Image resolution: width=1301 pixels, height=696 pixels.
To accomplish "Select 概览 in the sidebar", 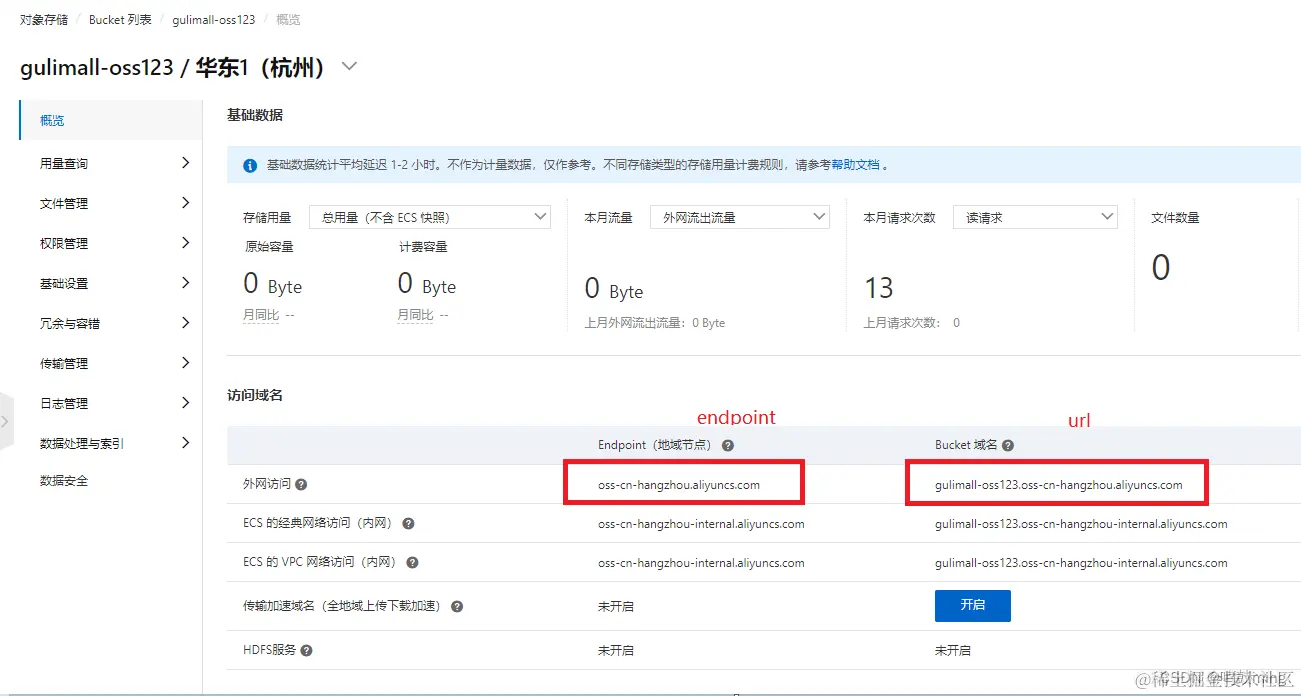I will coord(110,120).
